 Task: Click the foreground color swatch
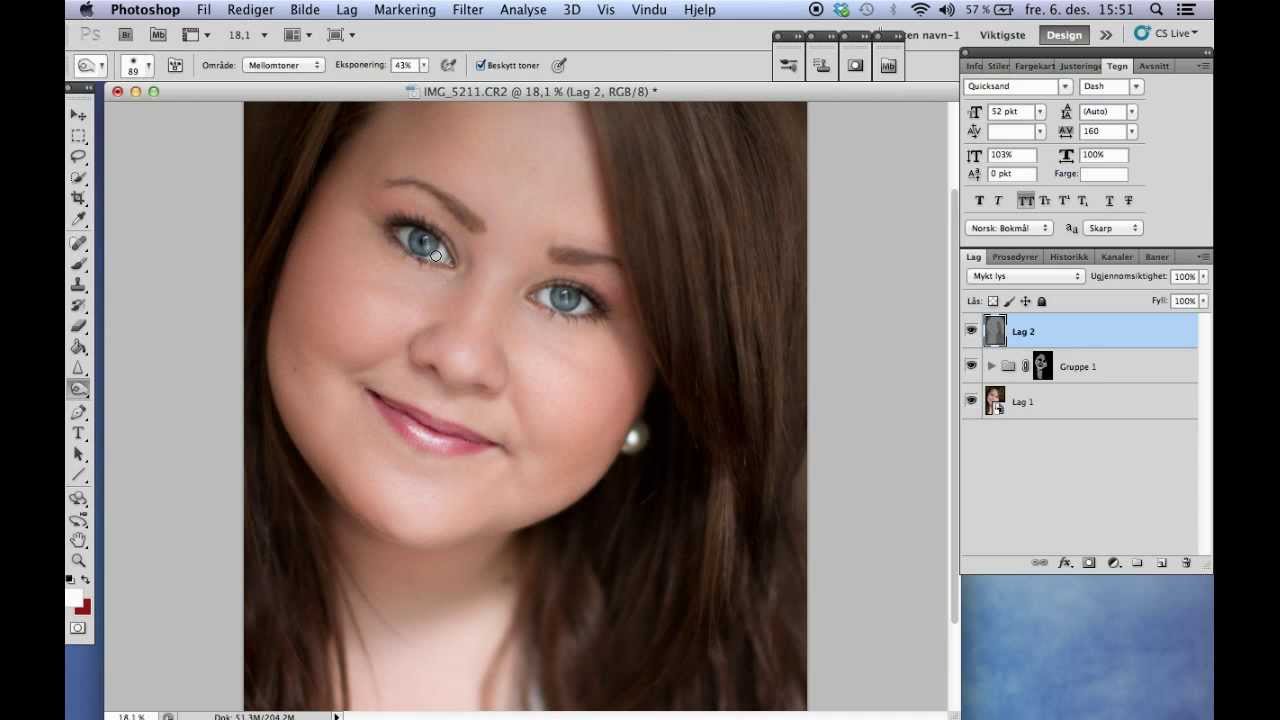tap(73, 597)
